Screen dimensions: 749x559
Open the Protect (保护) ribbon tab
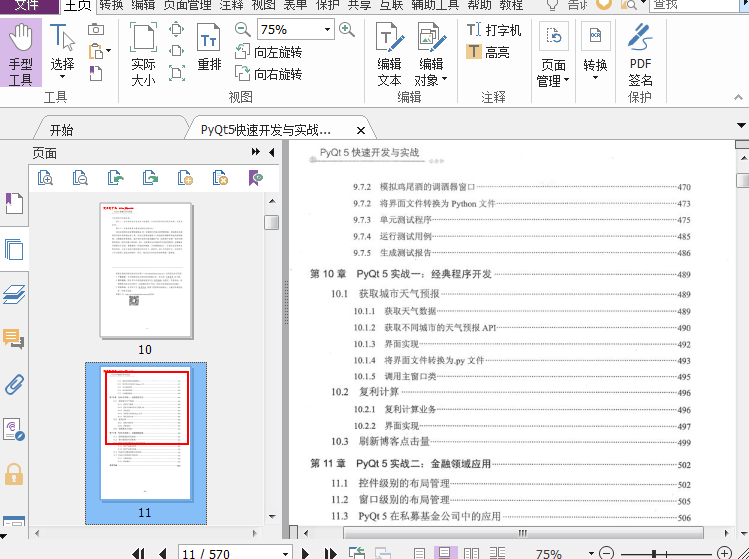pyautogui.click(x=328, y=5)
